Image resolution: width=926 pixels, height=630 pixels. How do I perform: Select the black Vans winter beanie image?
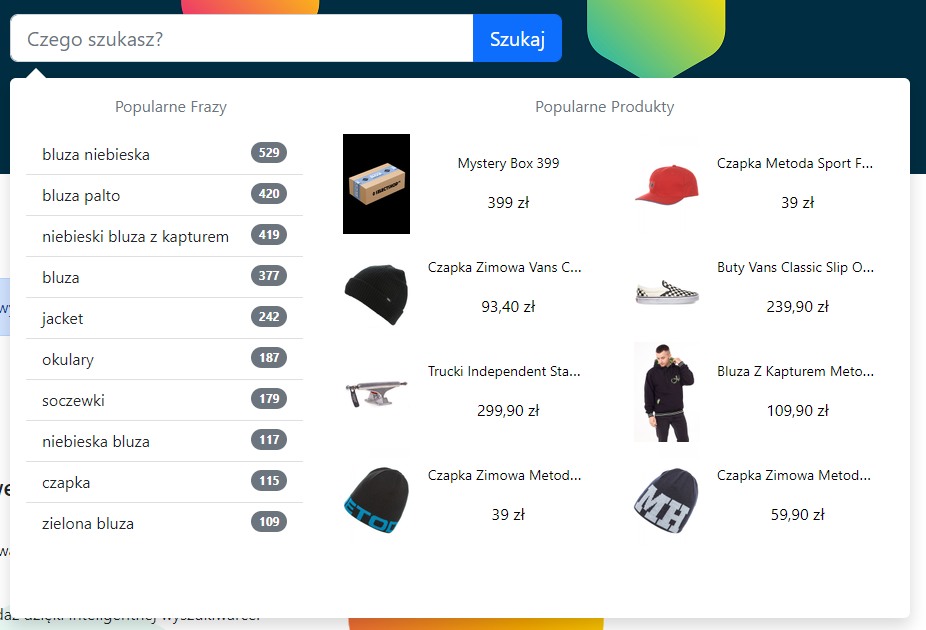pyautogui.click(x=376, y=294)
